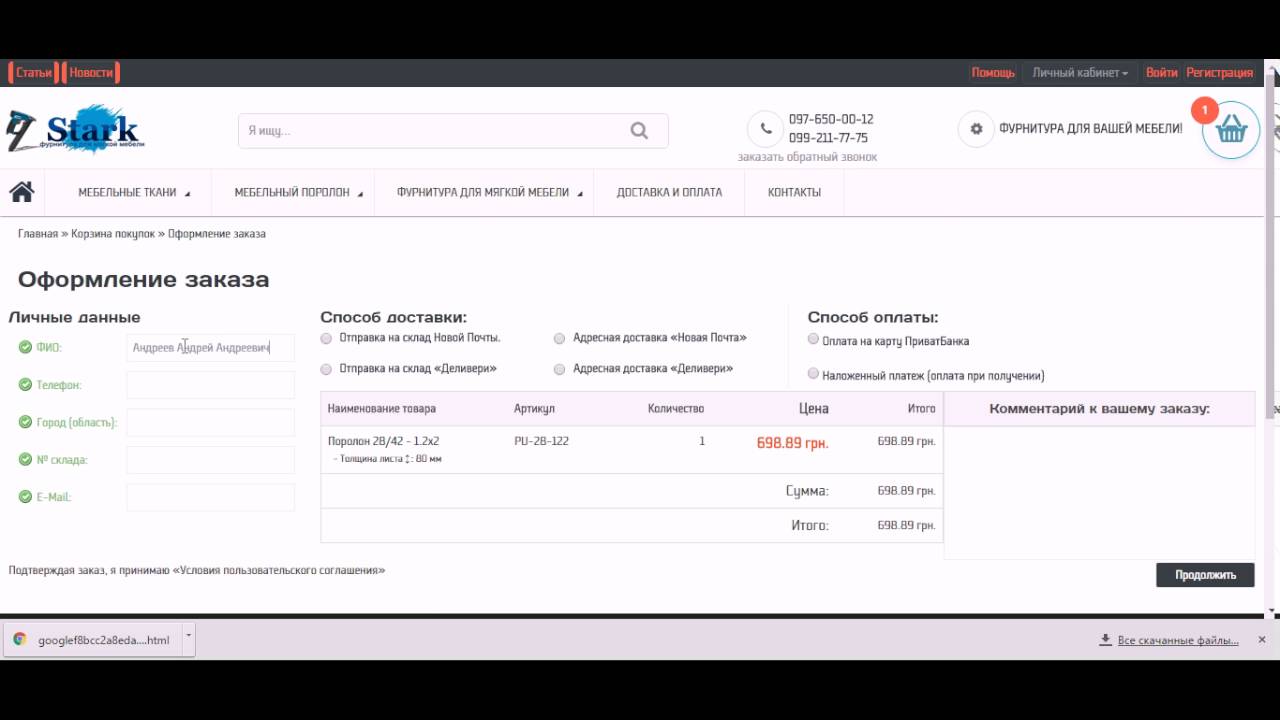Click the search magnifier icon
The image size is (1280, 720).
(x=639, y=131)
